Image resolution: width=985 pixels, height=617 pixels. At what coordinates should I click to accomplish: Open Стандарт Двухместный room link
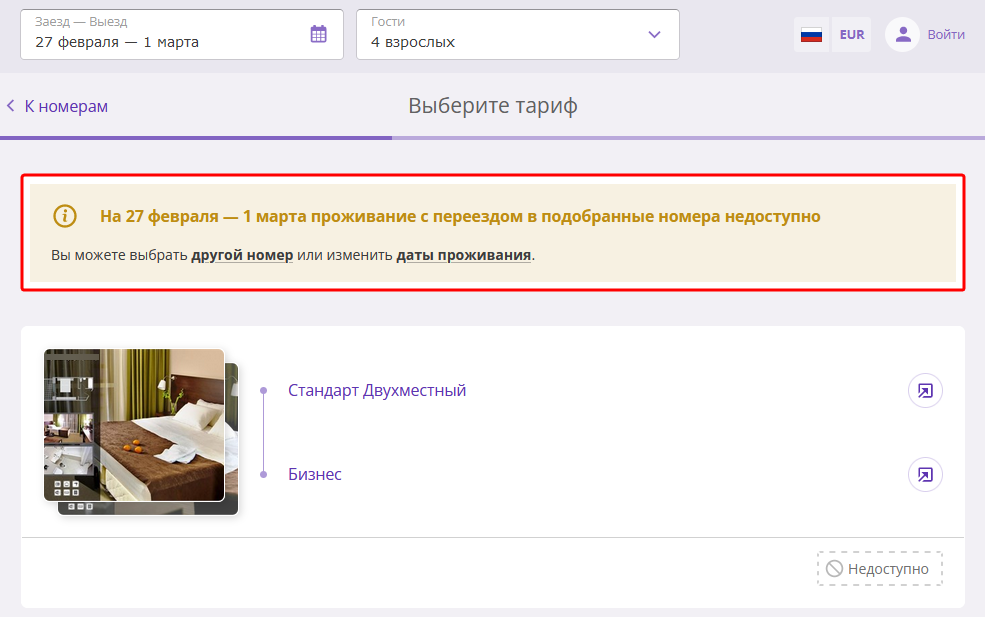tap(377, 390)
